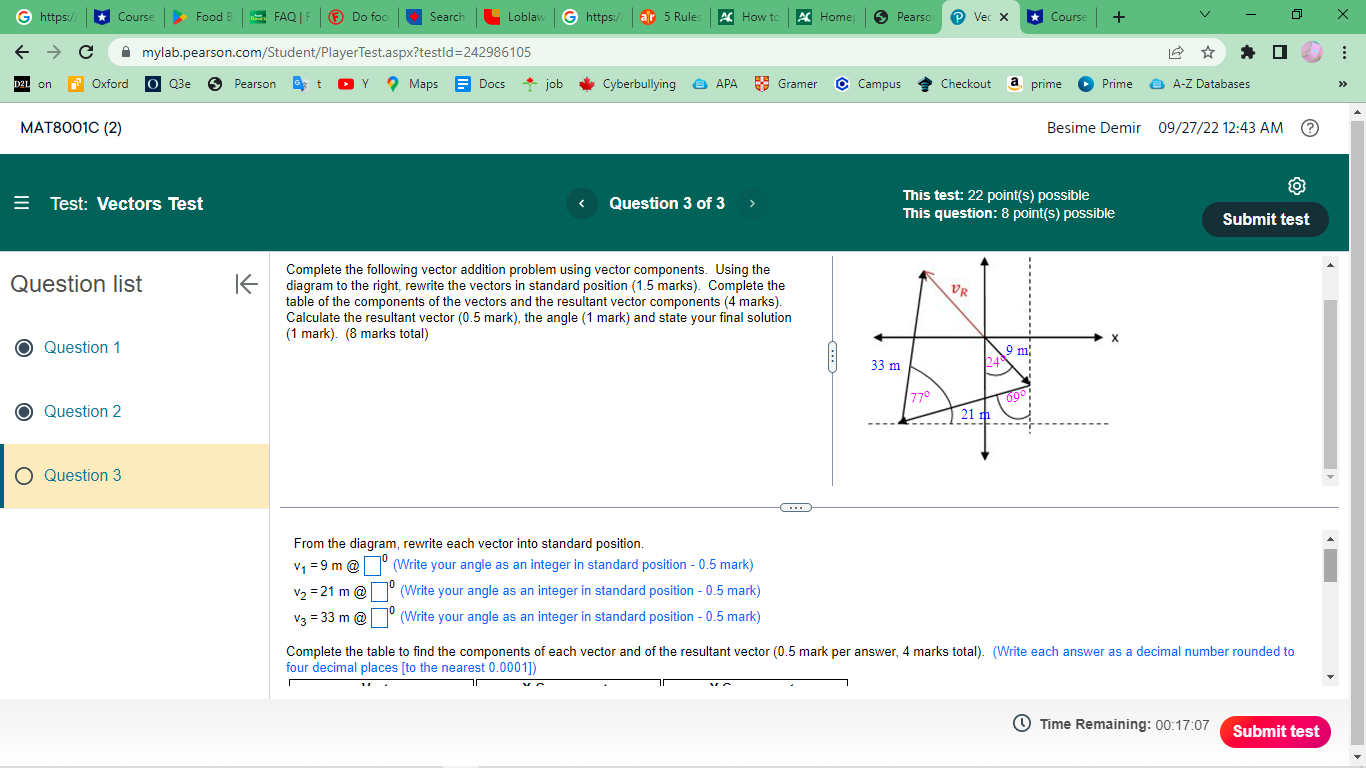The width and height of the screenshot is (1366, 768).
Task: Click the help question mark icon
Action: (1310, 128)
